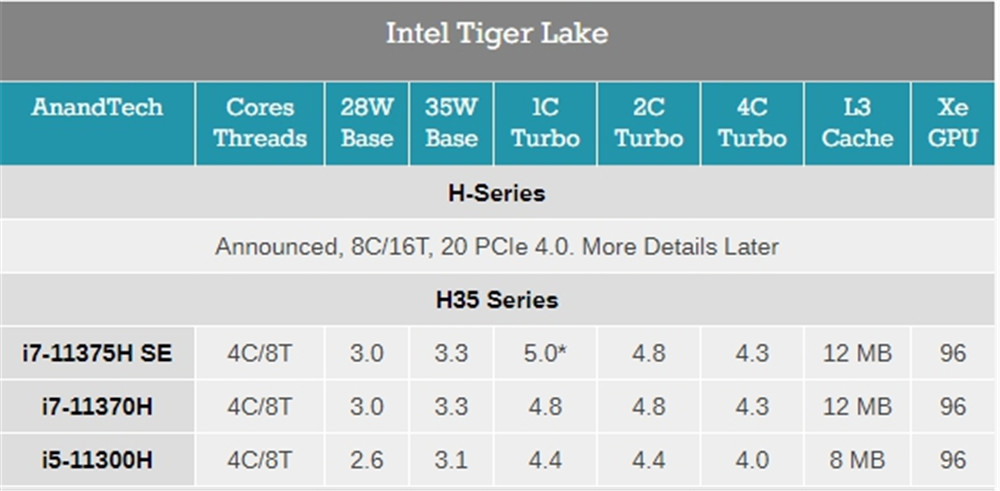
Task: Click the L3 Cache column header
Action: click(857, 124)
